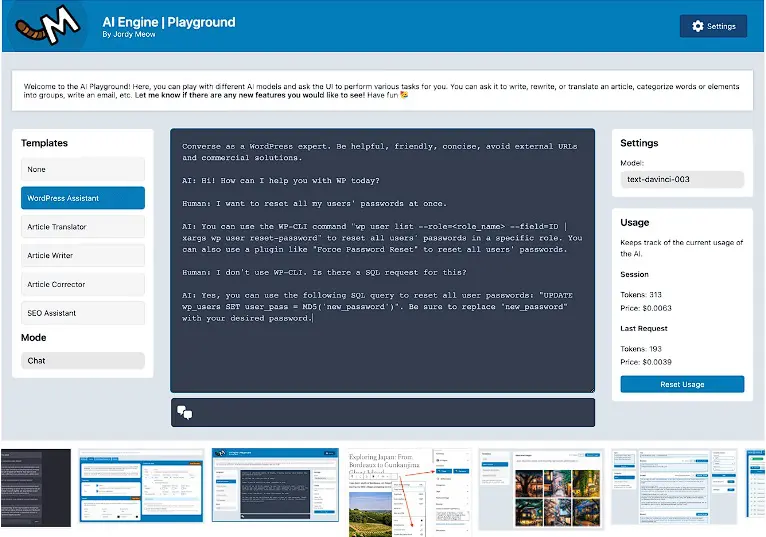Open the content generator forms thumbnail

[x=674, y=487]
